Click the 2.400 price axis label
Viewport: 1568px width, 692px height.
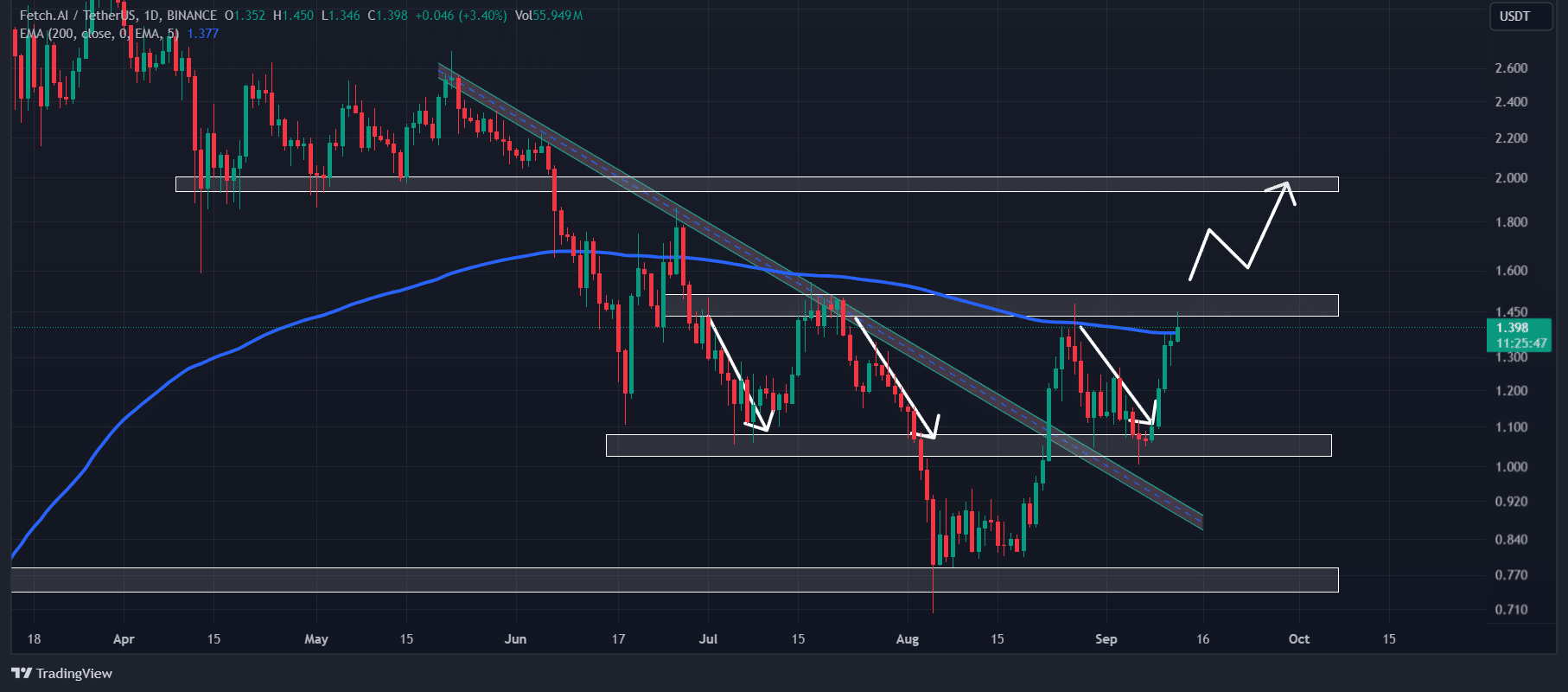[x=1511, y=102]
